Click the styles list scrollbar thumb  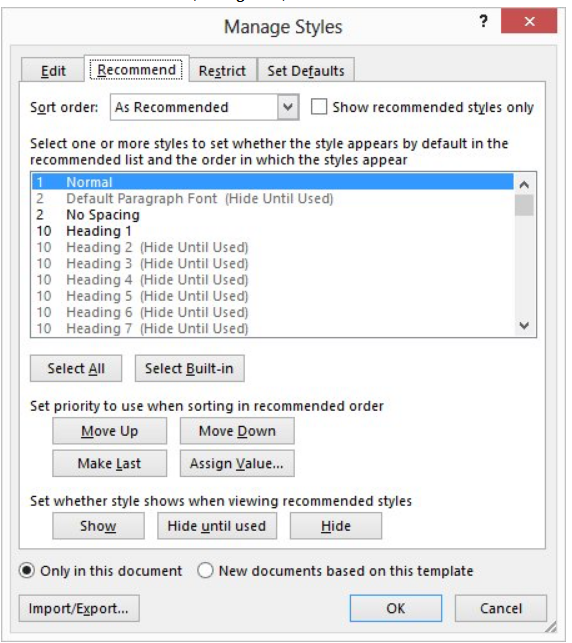524,205
